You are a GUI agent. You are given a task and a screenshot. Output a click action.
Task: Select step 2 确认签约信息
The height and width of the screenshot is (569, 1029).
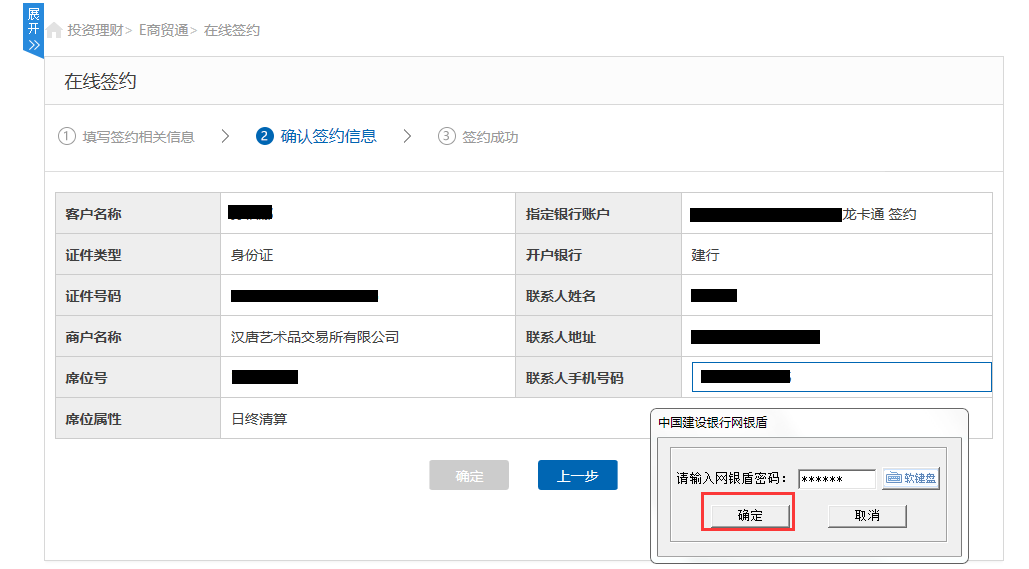pyautogui.click(x=316, y=136)
